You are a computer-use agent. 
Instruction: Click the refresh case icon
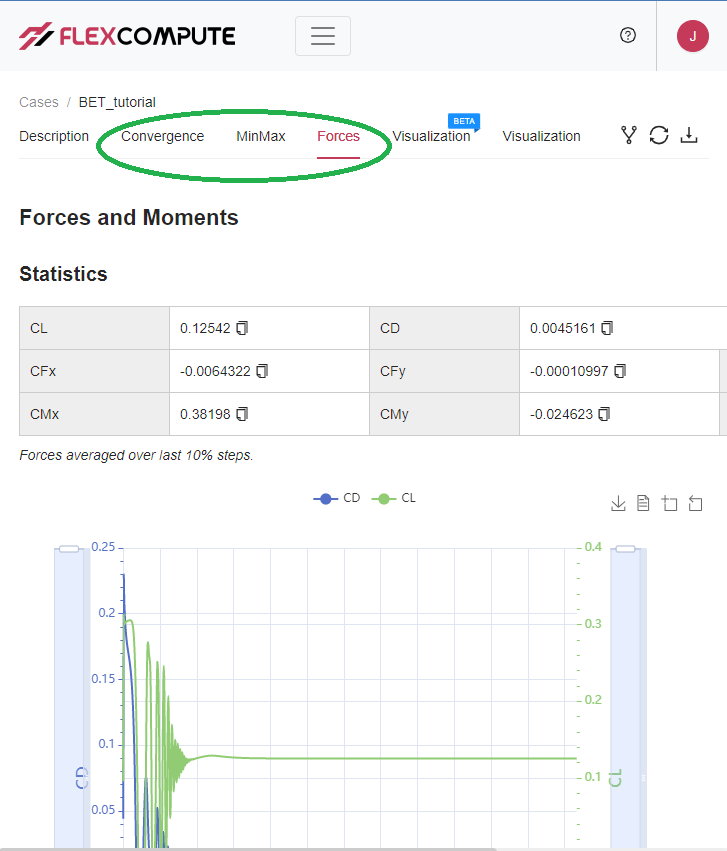pyautogui.click(x=659, y=135)
